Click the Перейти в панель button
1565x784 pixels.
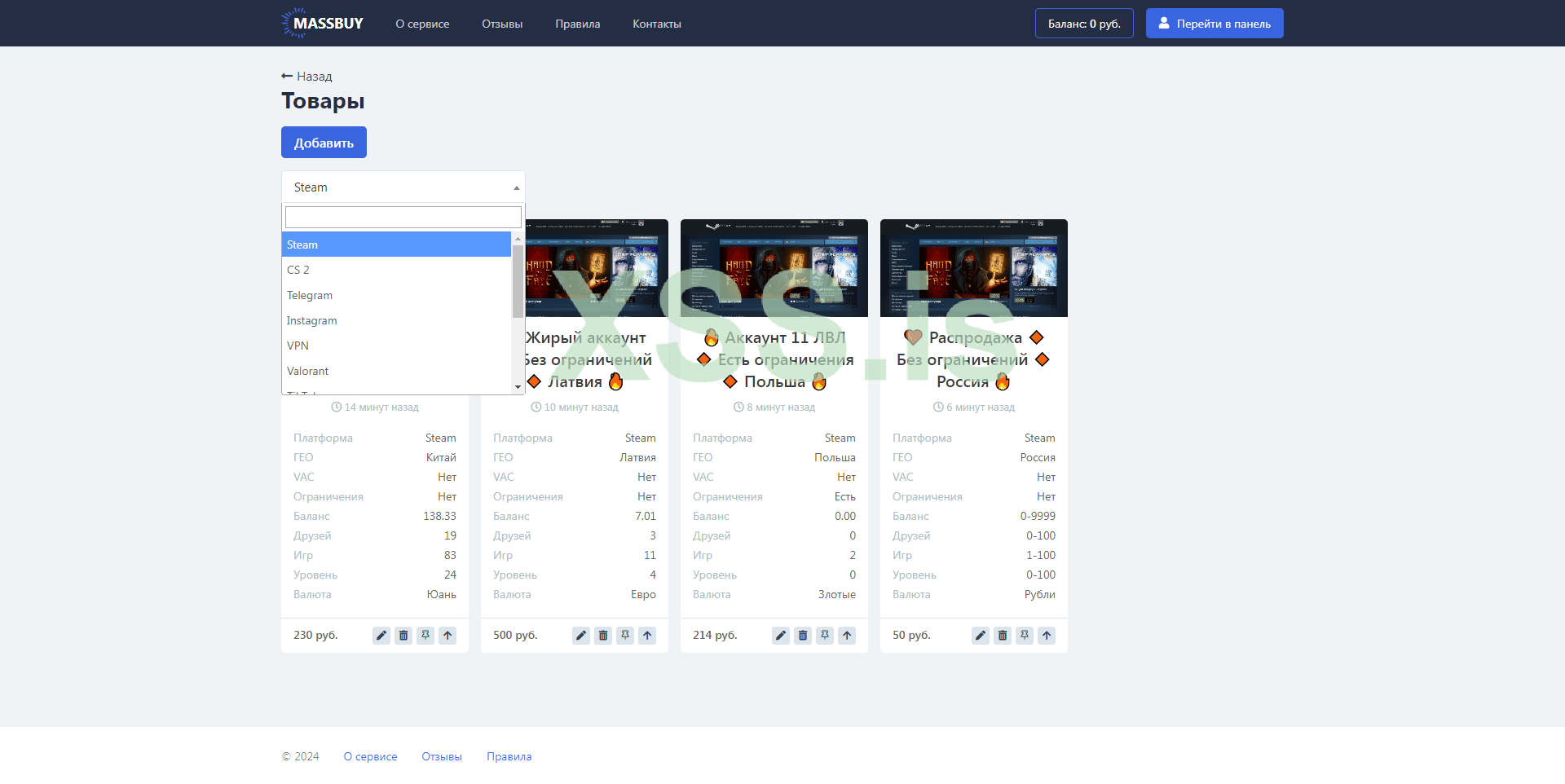pyautogui.click(x=1215, y=24)
